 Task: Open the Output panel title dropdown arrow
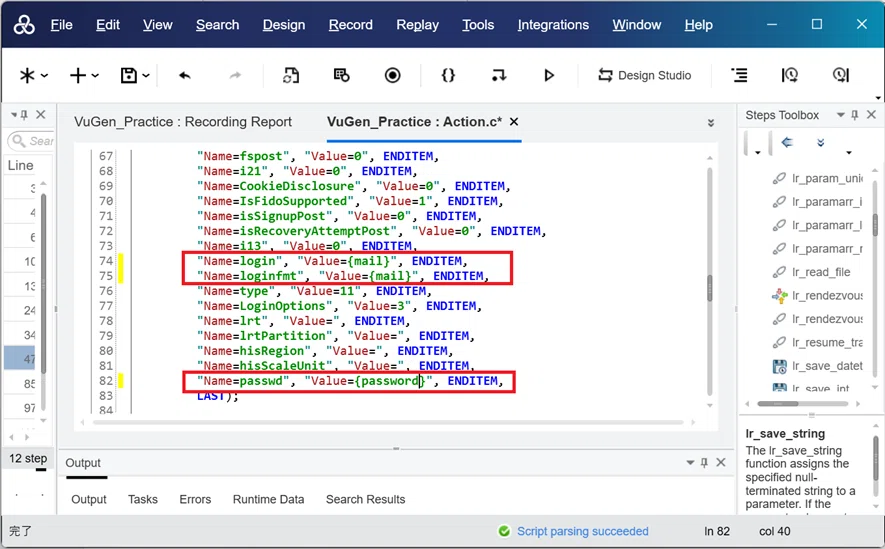(x=690, y=463)
